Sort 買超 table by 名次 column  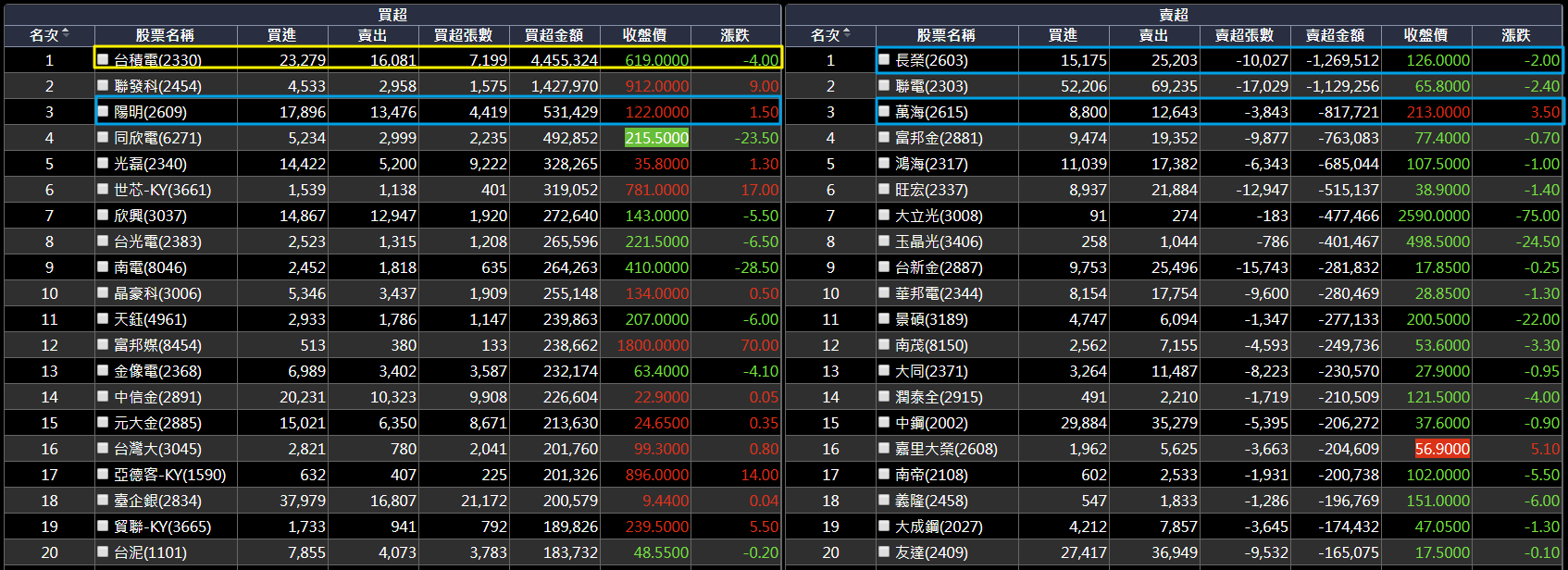[49, 35]
